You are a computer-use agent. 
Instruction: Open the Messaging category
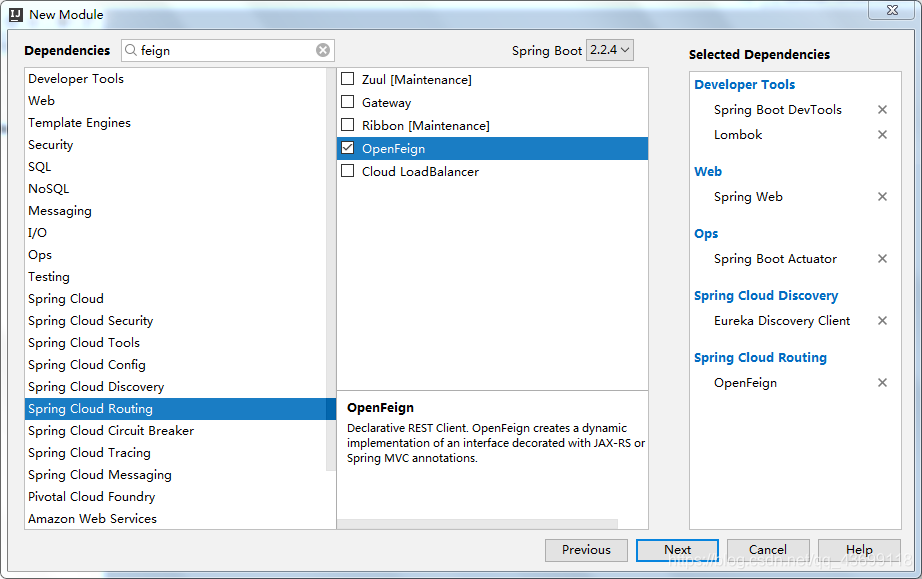click(175, 210)
